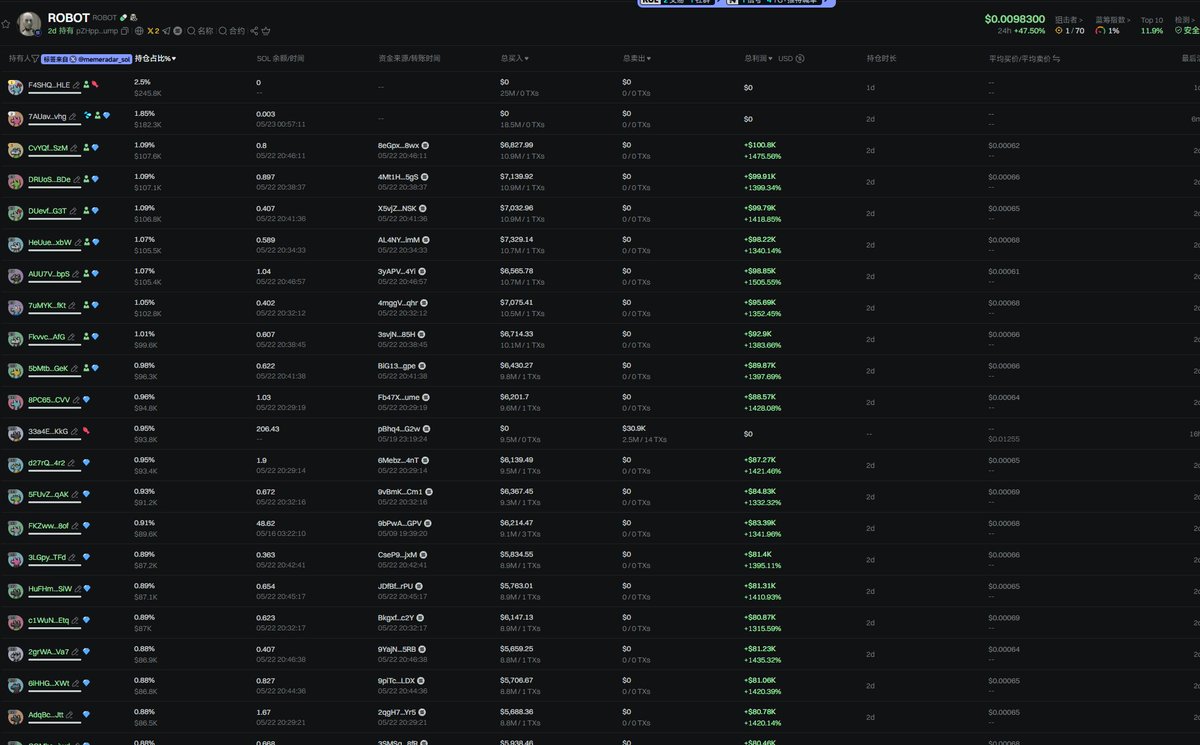This screenshot has width=1200, height=745.
Task: Click the avatar of holder DUevf...G3T
Action: tap(15, 213)
